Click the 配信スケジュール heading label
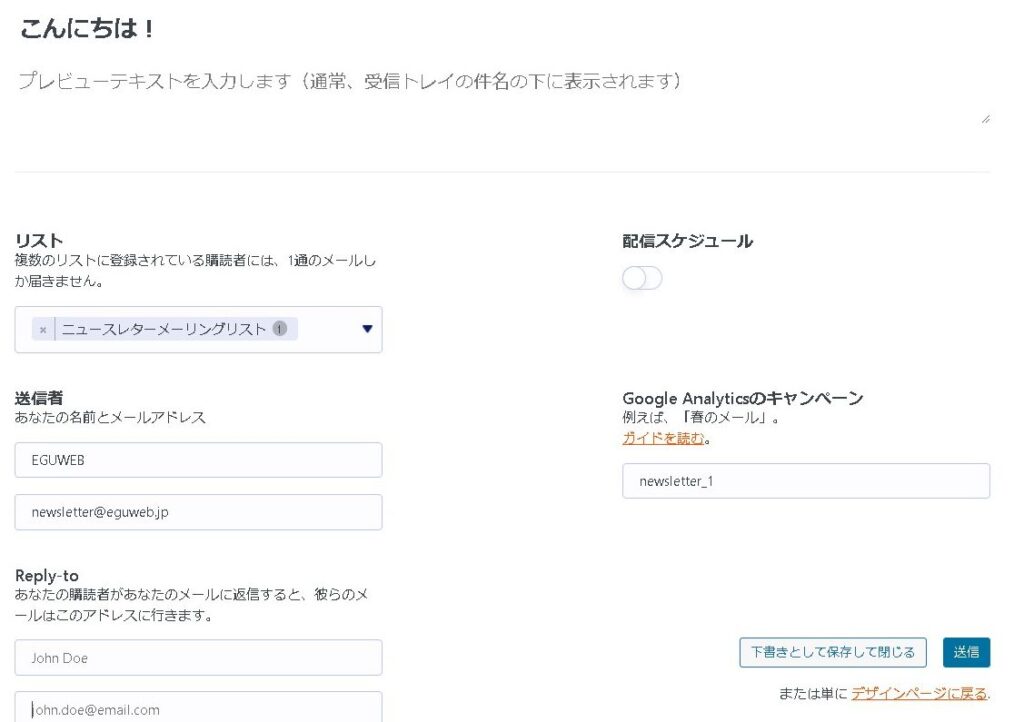1024x722 pixels. pos(687,241)
